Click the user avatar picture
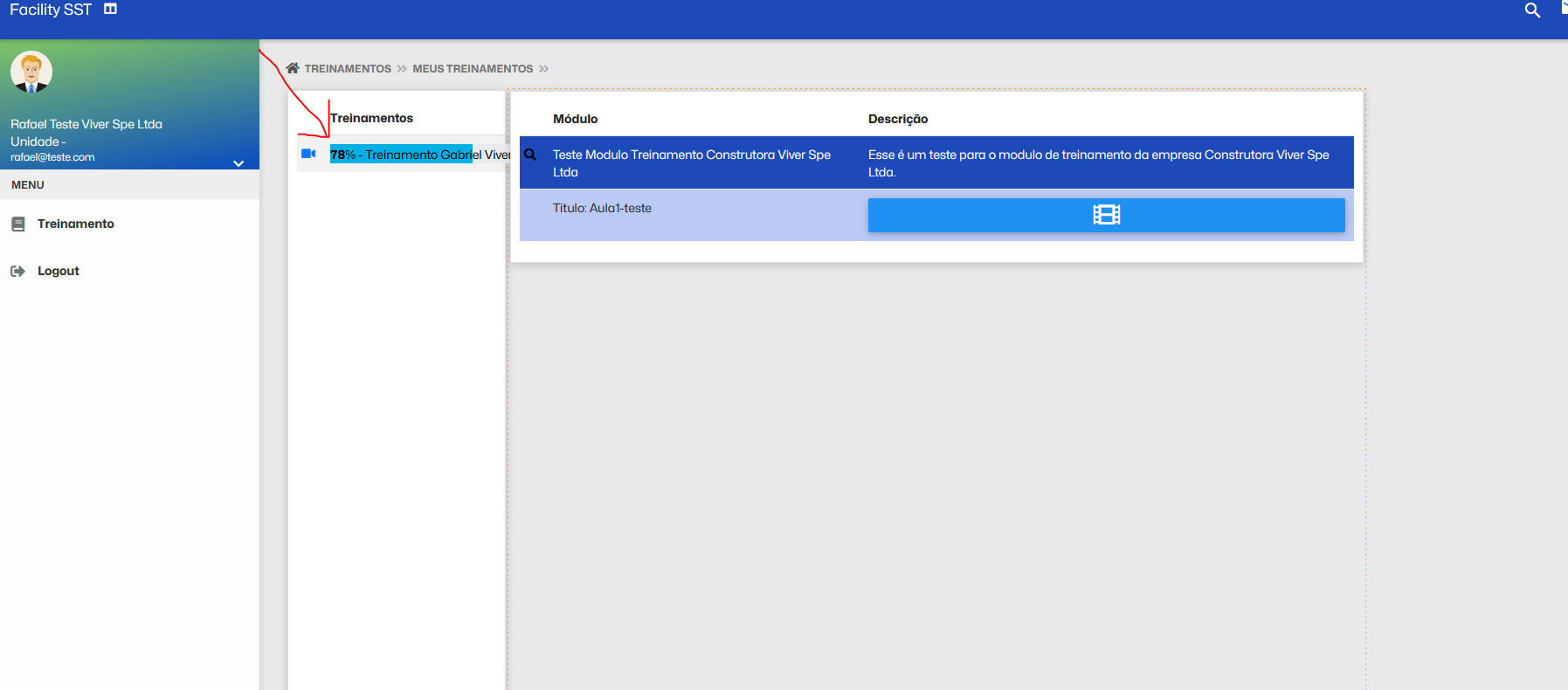Image resolution: width=1568 pixels, height=690 pixels. 31,72
